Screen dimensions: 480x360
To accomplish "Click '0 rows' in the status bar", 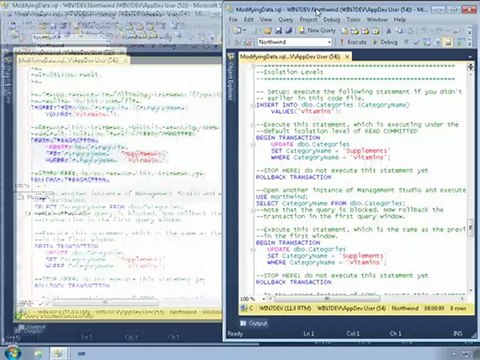I will click(458, 308).
